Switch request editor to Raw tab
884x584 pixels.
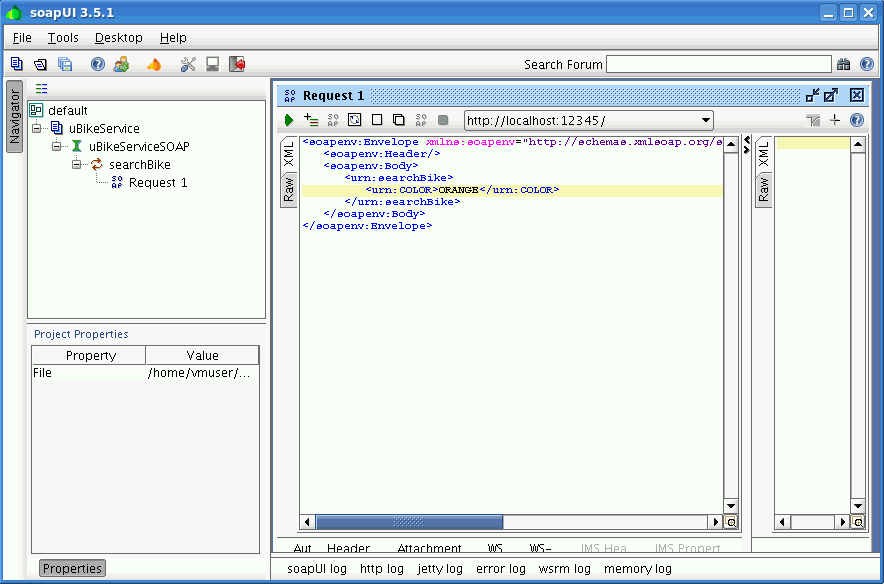[289, 189]
